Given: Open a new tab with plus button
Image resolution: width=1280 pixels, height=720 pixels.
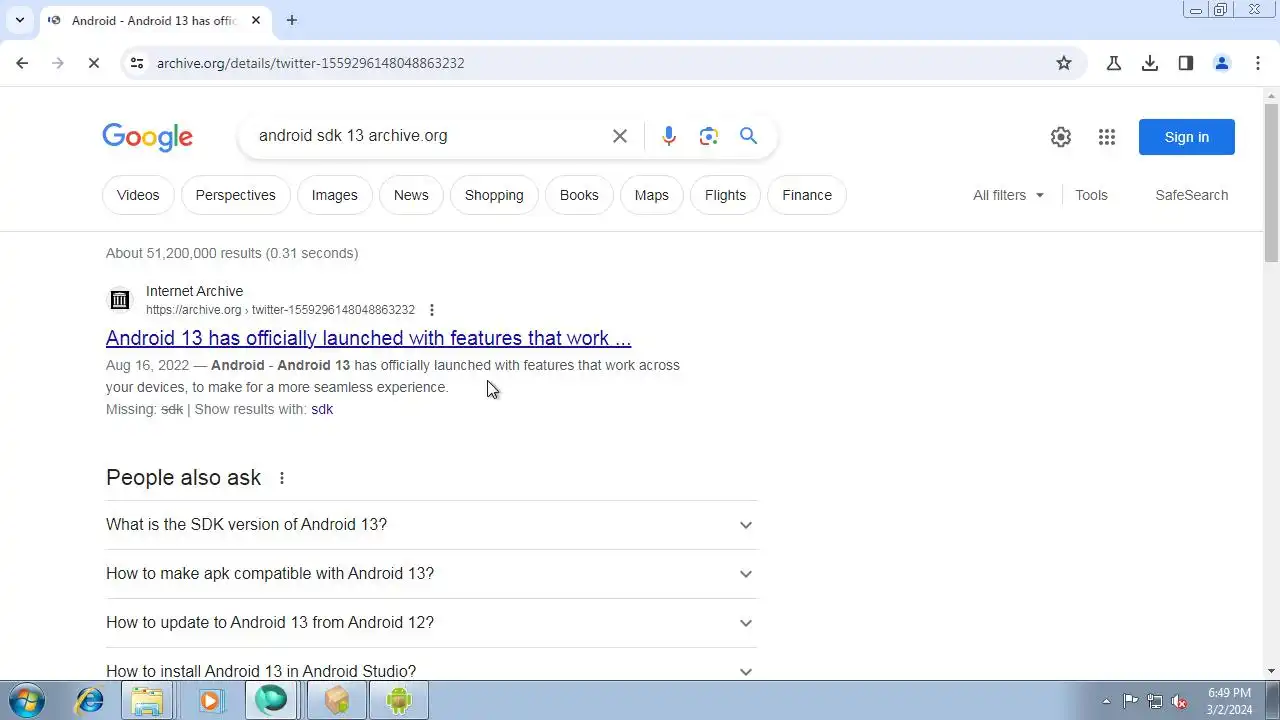Looking at the screenshot, I should [x=292, y=20].
